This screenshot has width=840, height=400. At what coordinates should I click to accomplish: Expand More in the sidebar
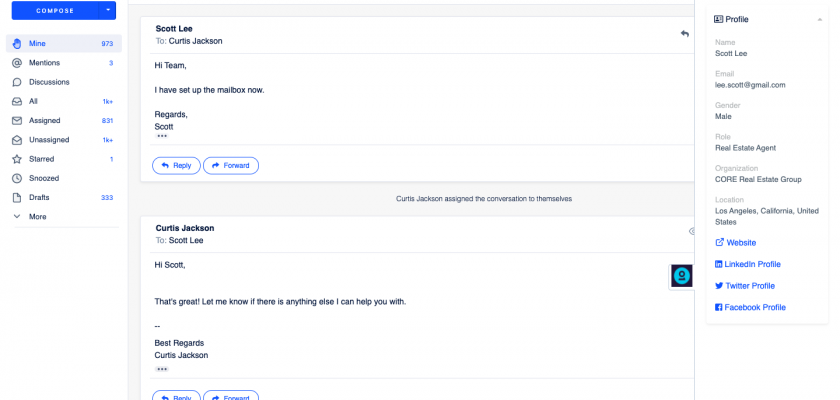click(37, 216)
